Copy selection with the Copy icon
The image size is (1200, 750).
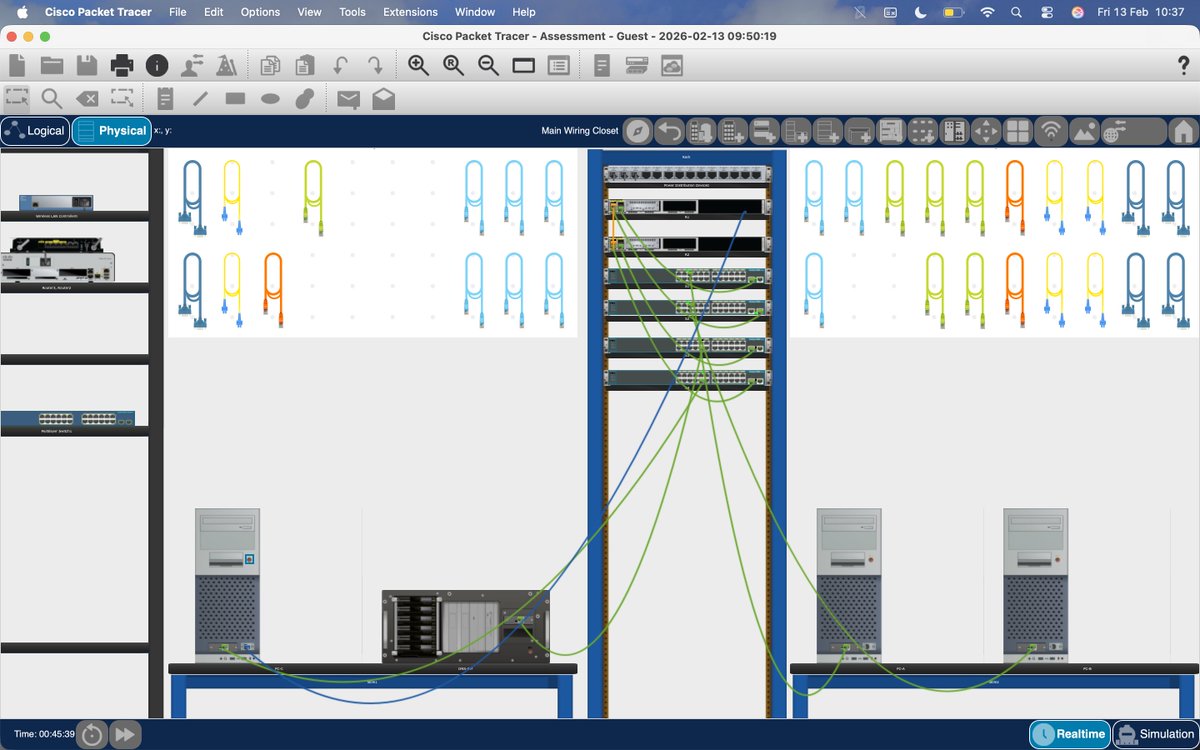pyautogui.click(x=270, y=66)
